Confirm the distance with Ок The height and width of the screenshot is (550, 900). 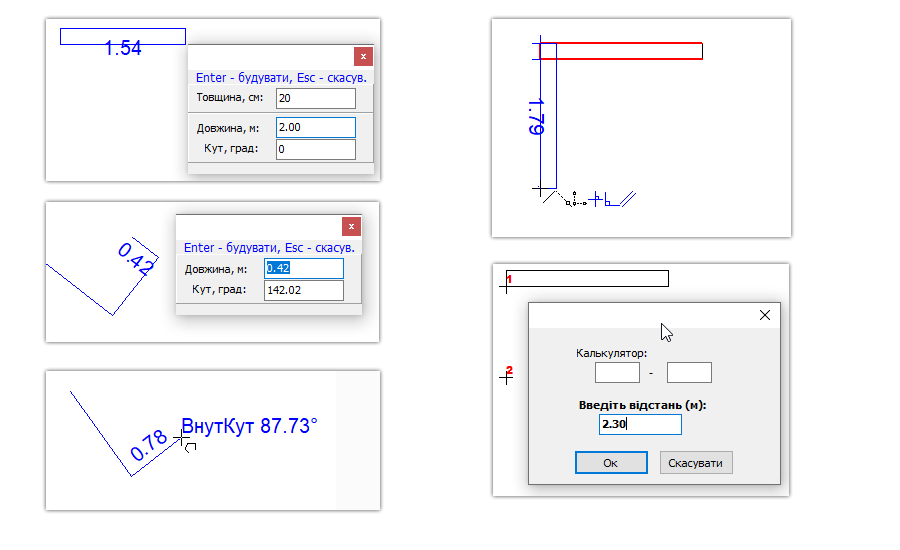click(611, 463)
